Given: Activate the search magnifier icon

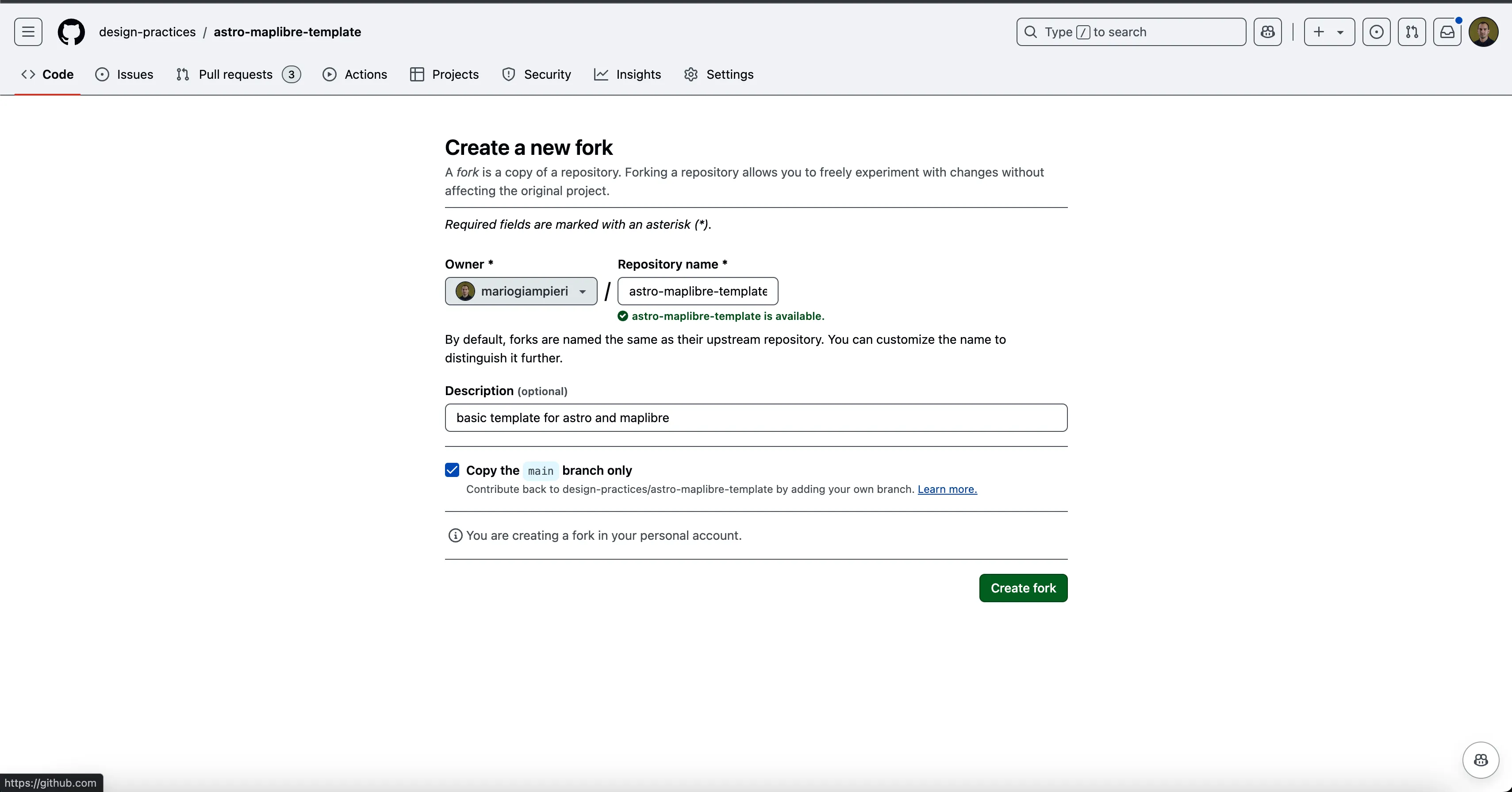Looking at the screenshot, I should (x=1030, y=32).
